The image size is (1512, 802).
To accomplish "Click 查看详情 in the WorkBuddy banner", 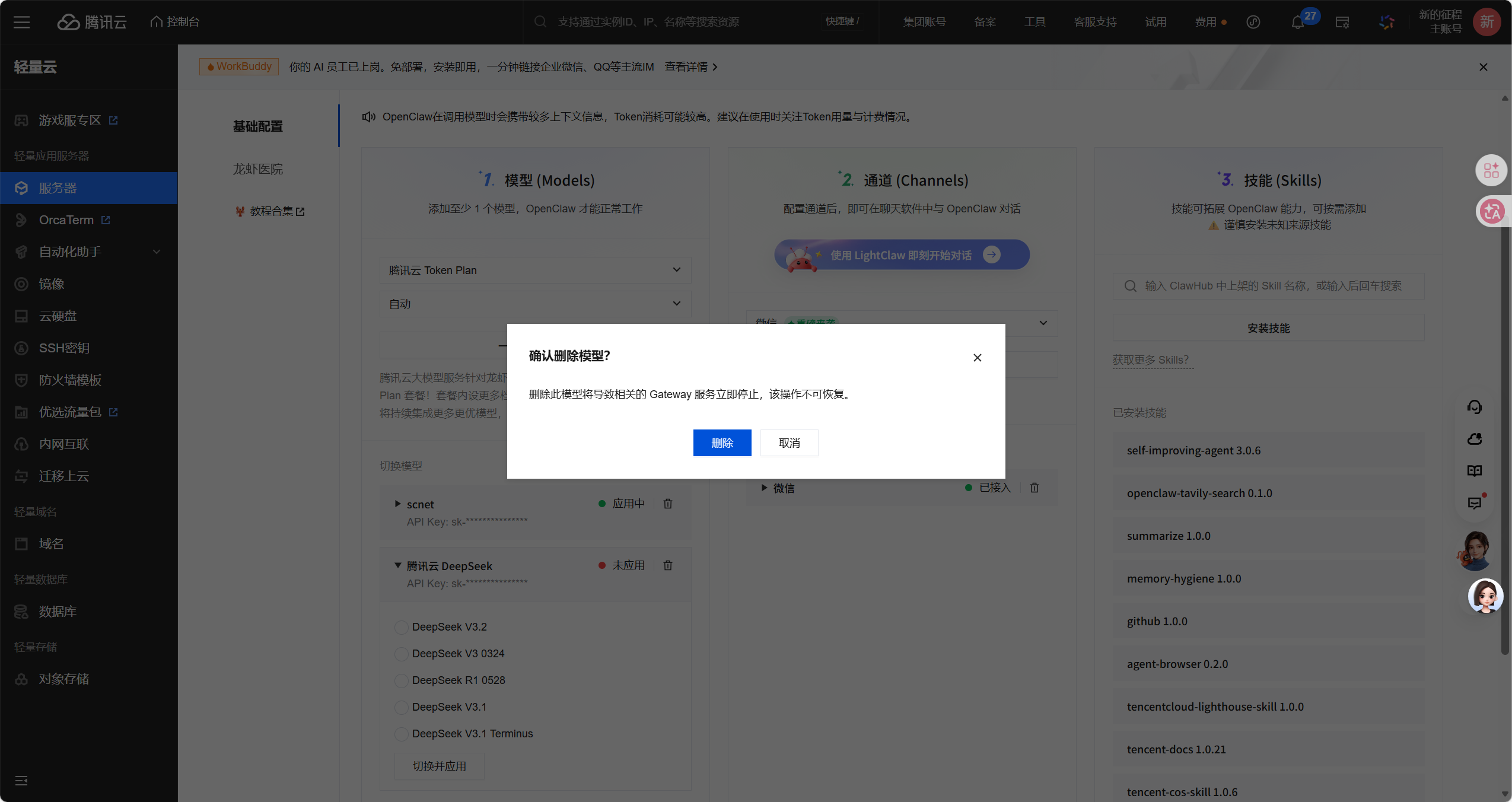I will [691, 67].
